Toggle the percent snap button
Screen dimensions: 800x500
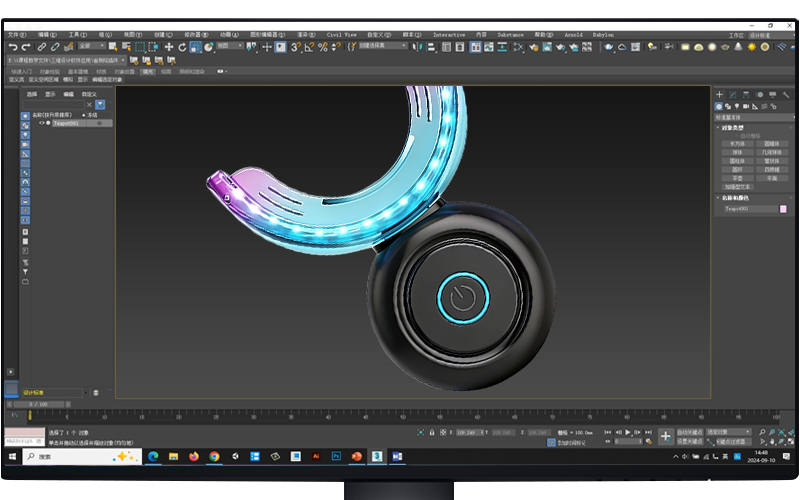[x=322, y=46]
